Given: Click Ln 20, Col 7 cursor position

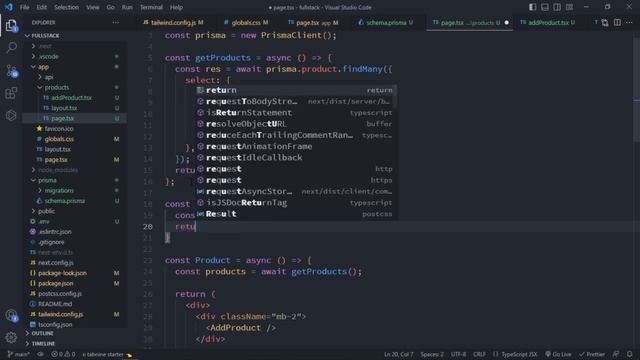Looking at the screenshot, I should (398, 354).
